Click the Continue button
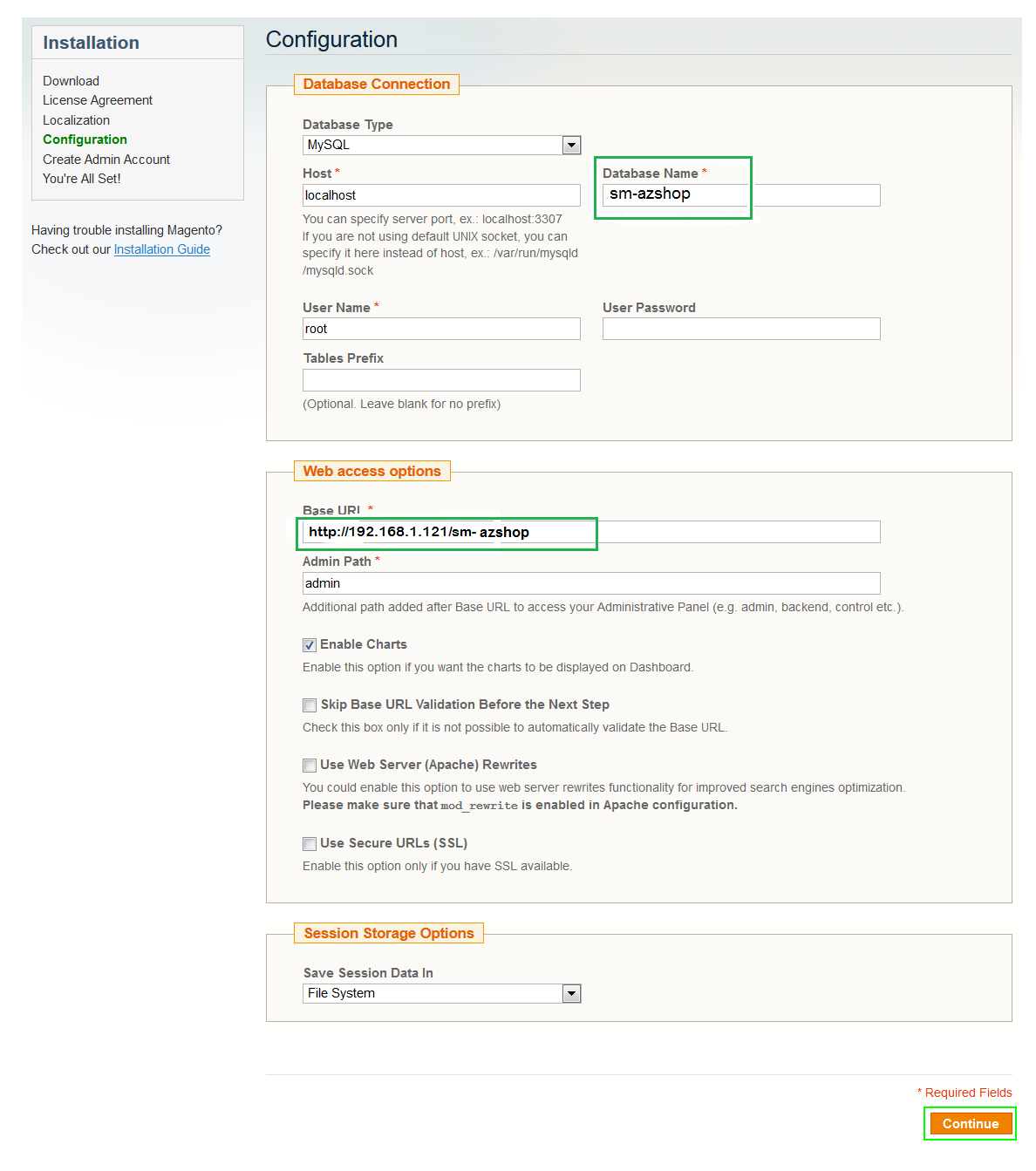This screenshot has width=1036, height=1171. click(x=971, y=1124)
